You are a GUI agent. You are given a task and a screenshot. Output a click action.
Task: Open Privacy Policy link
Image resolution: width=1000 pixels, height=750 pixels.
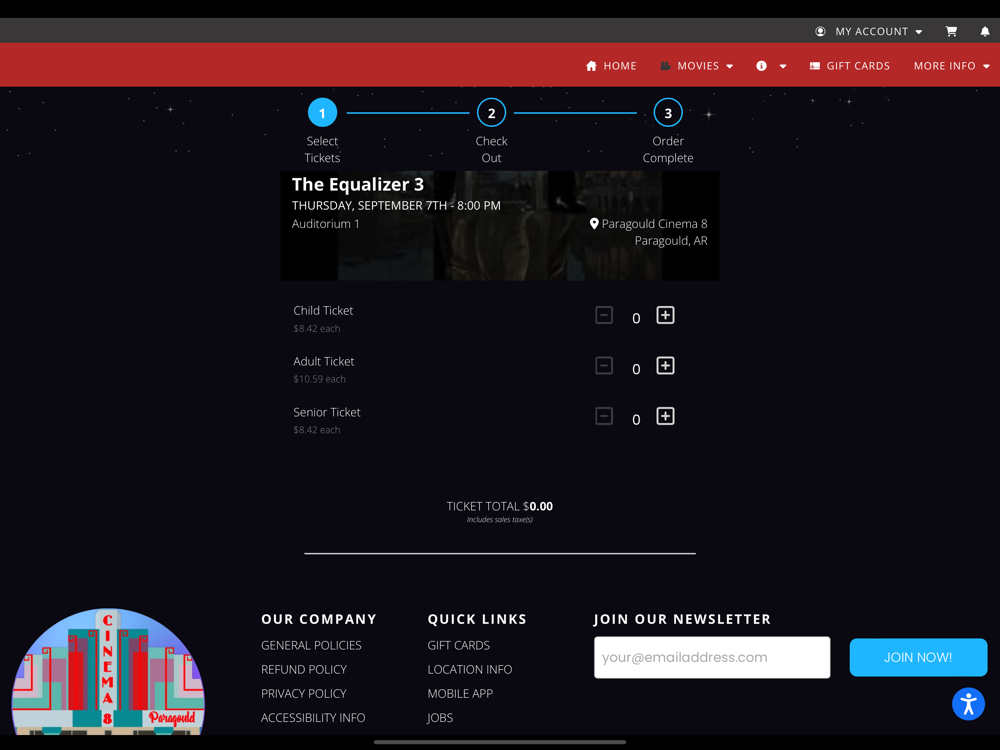coord(304,693)
